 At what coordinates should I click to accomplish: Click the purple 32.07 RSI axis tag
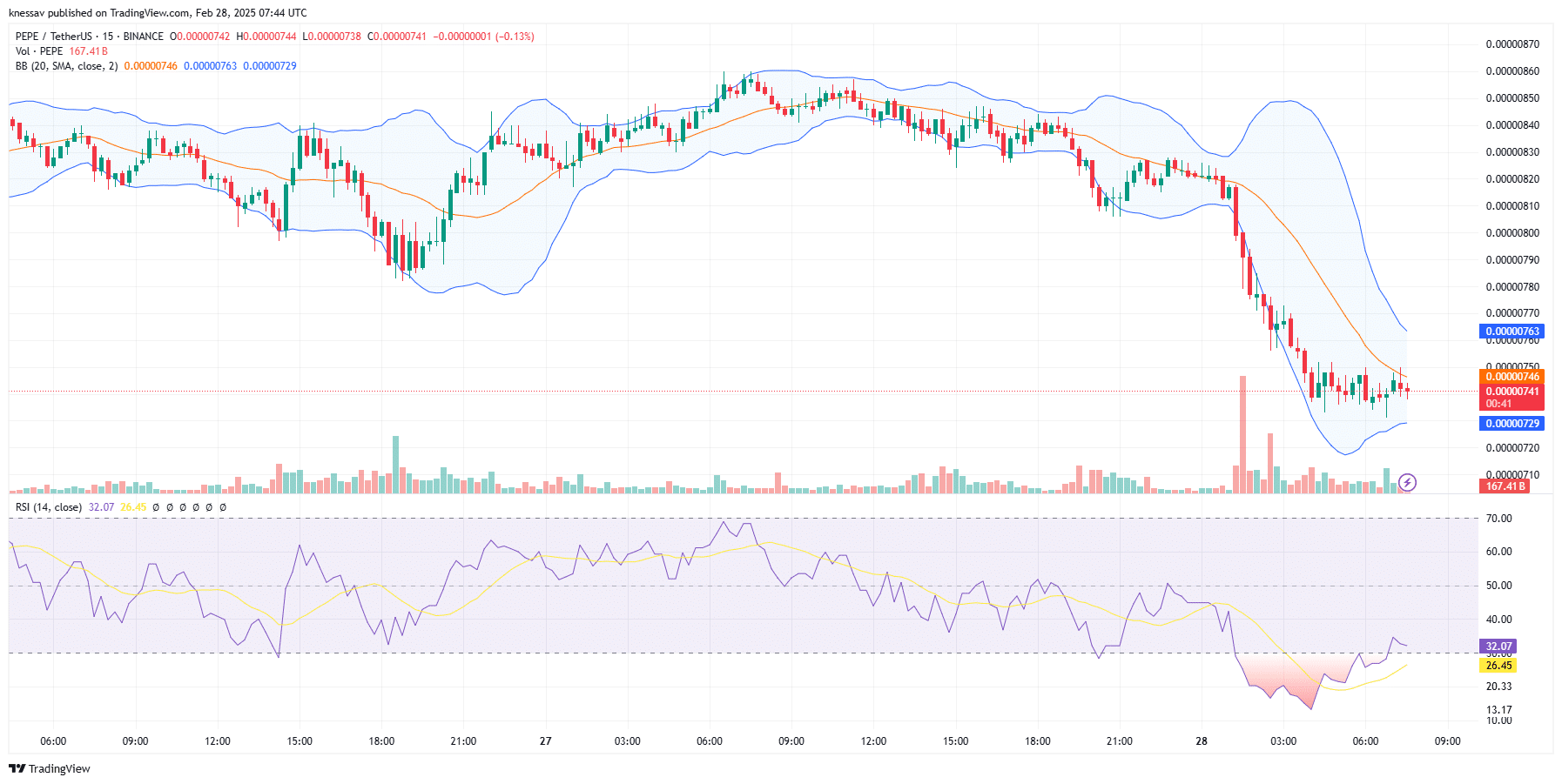coord(1498,647)
